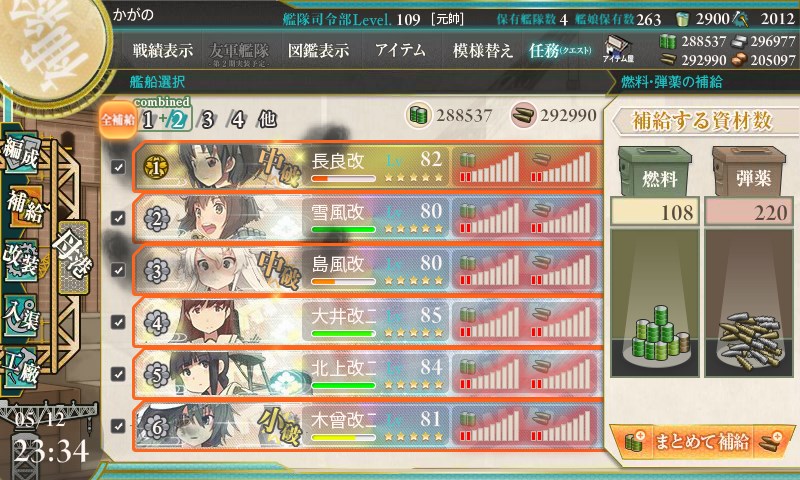Viewport: 800px width, 480px height.
Task: Open the 図鑑表示 encyclopedia menu
Action: click(x=318, y=50)
